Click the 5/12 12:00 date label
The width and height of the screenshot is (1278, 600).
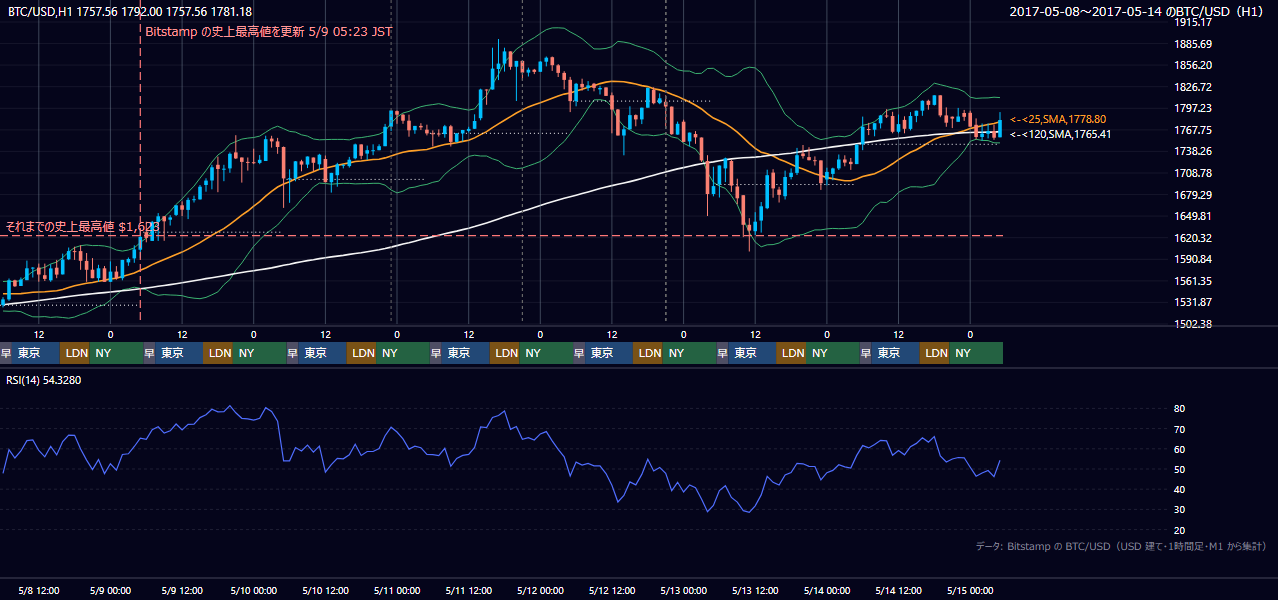[x=612, y=590]
